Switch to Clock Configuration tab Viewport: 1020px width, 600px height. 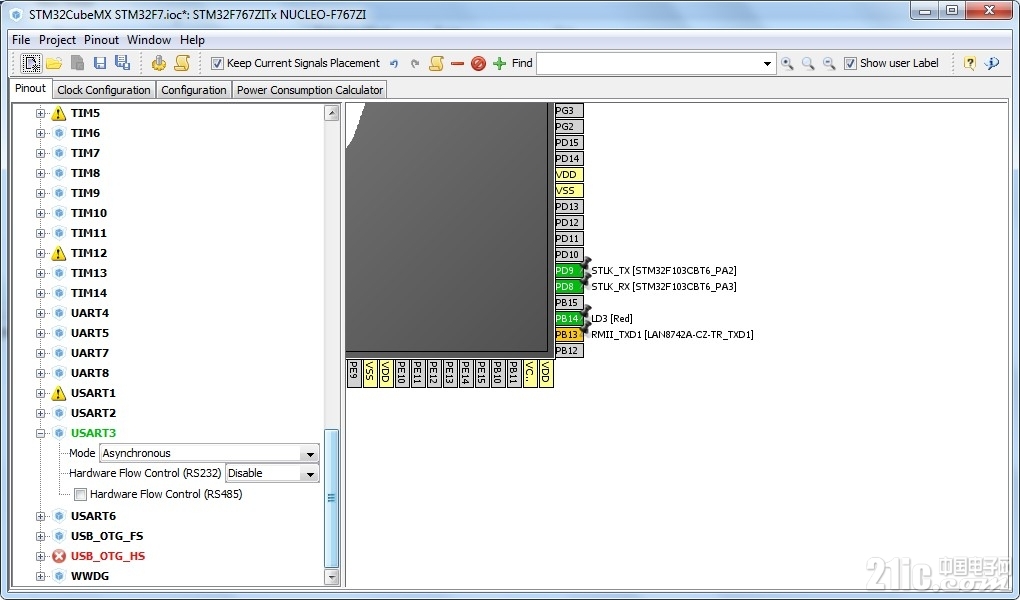point(103,90)
